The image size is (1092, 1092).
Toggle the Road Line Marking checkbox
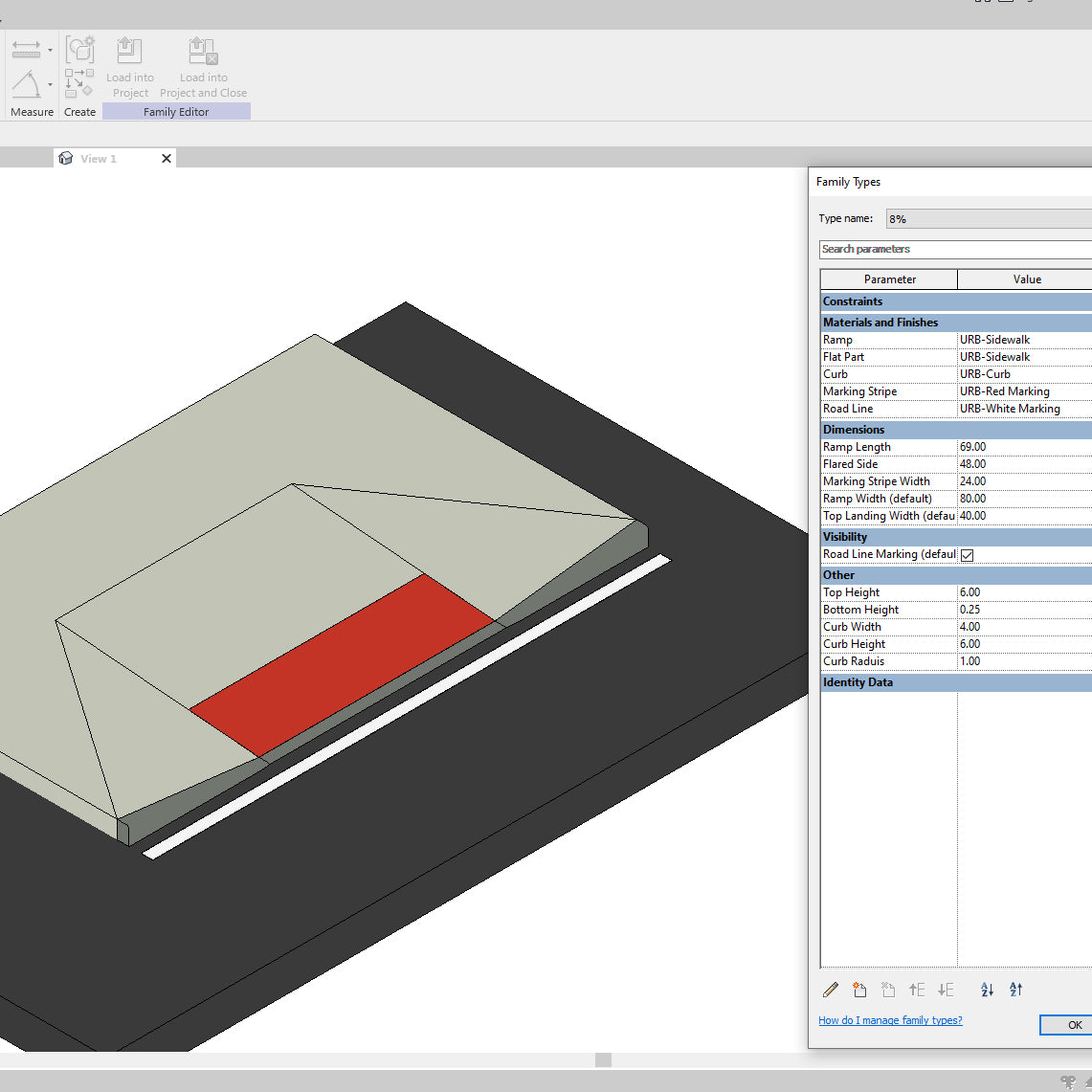pyautogui.click(x=967, y=554)
